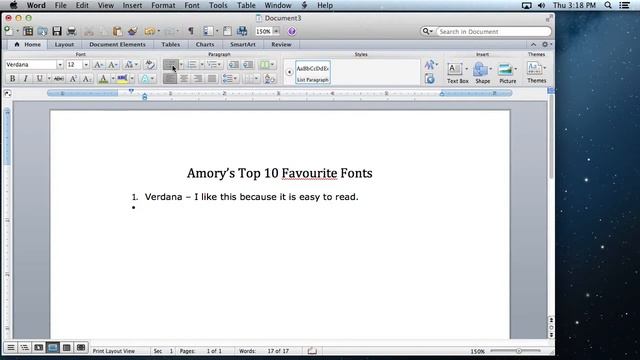Apply superscript formatting
This screenshot has height=360, width=640.
(x=73, y=78)
